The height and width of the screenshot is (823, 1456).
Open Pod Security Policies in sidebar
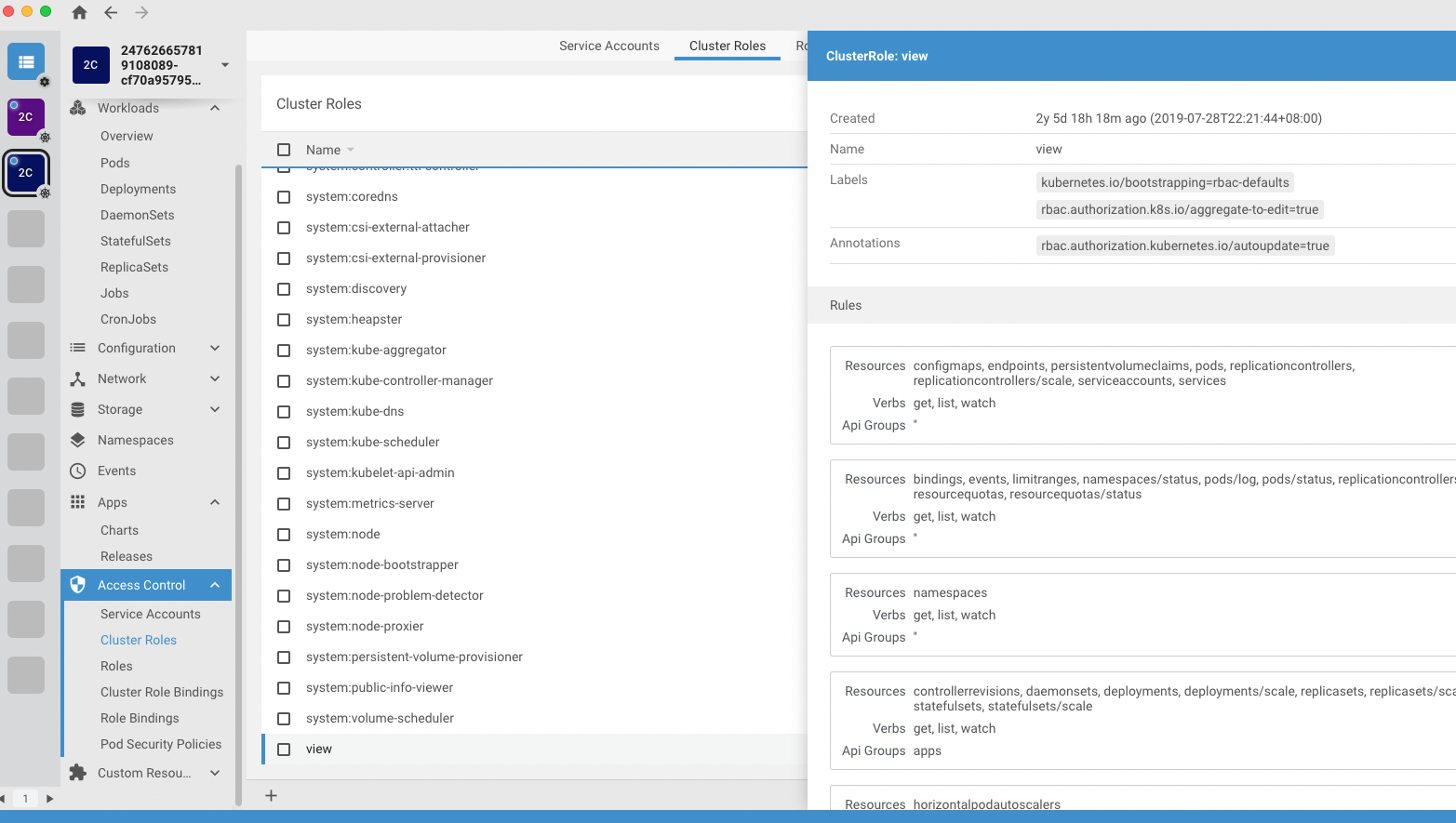[161, 744]
